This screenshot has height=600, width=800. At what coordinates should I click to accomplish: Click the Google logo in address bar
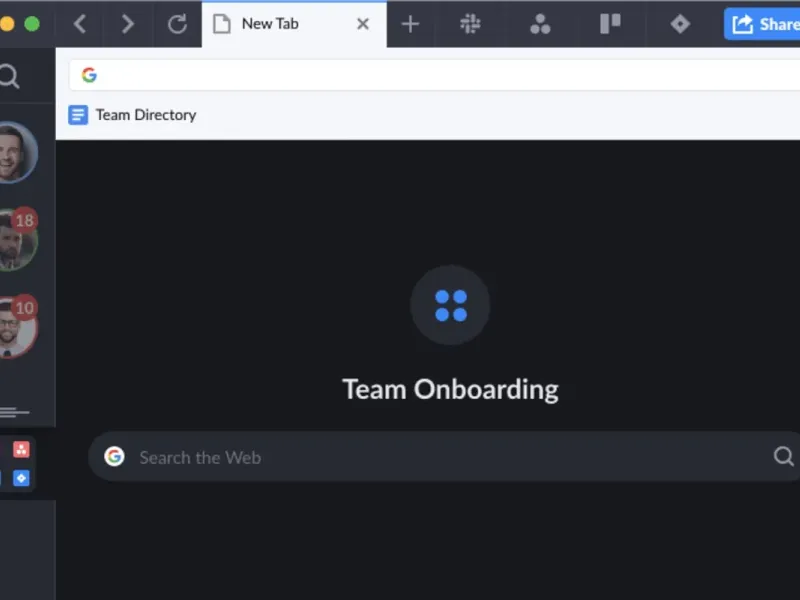click(89, 75)
